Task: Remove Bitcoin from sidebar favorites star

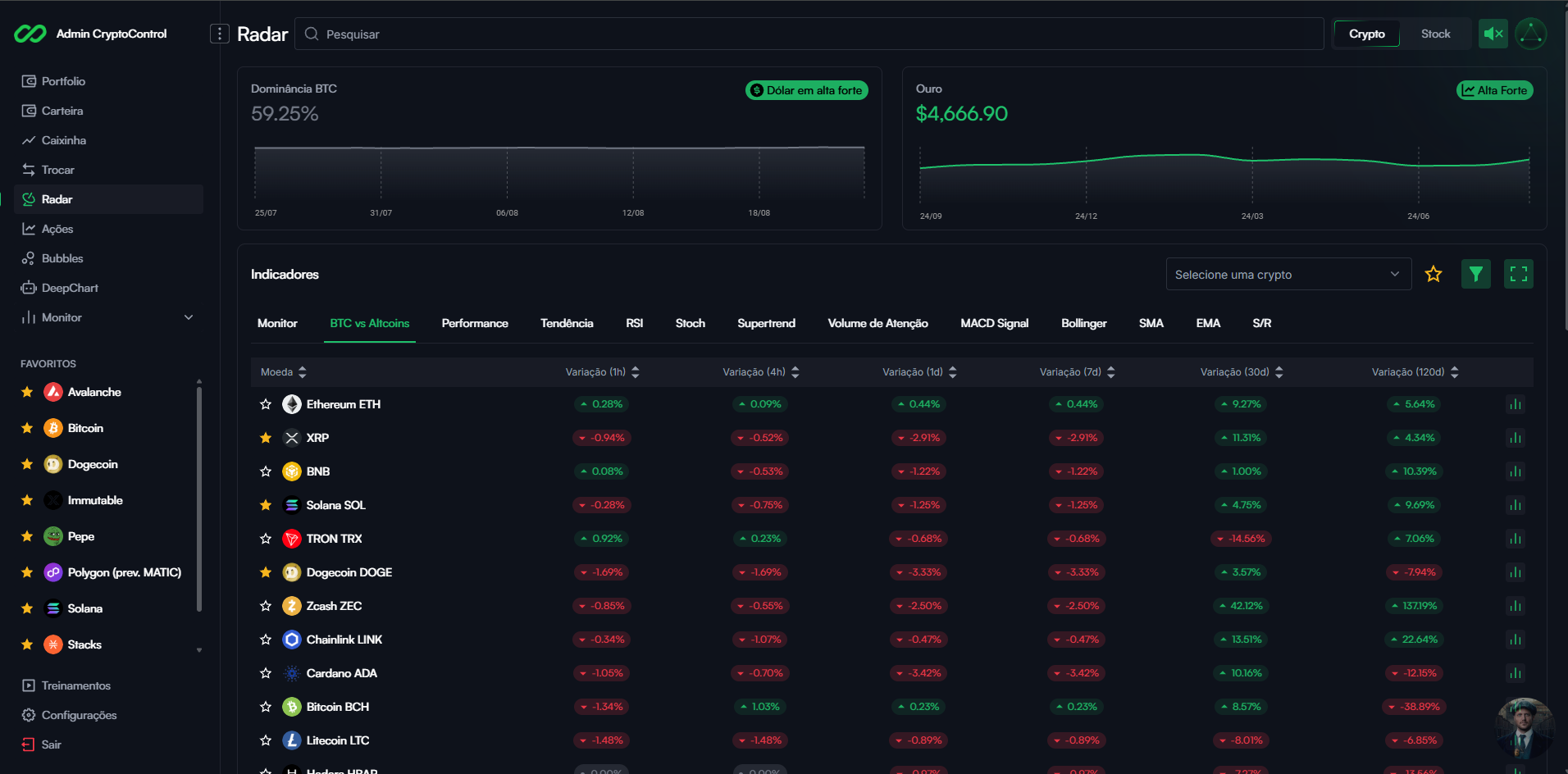Action: (27, 428)
